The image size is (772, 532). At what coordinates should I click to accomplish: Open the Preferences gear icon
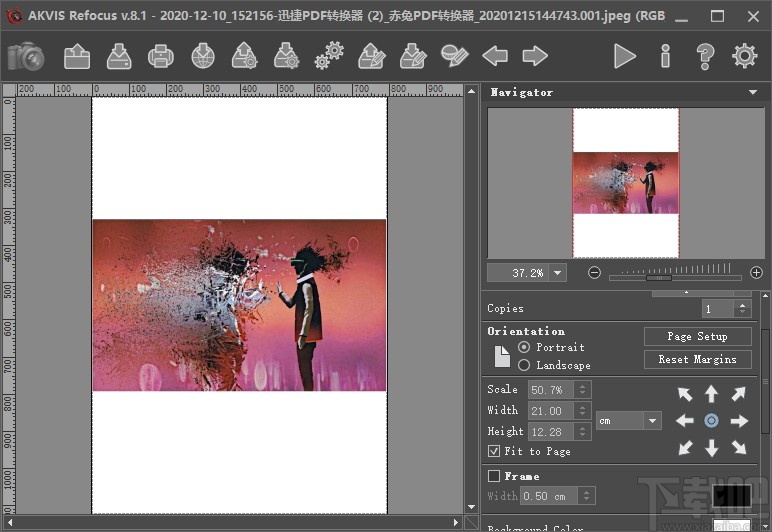(744, 56)
